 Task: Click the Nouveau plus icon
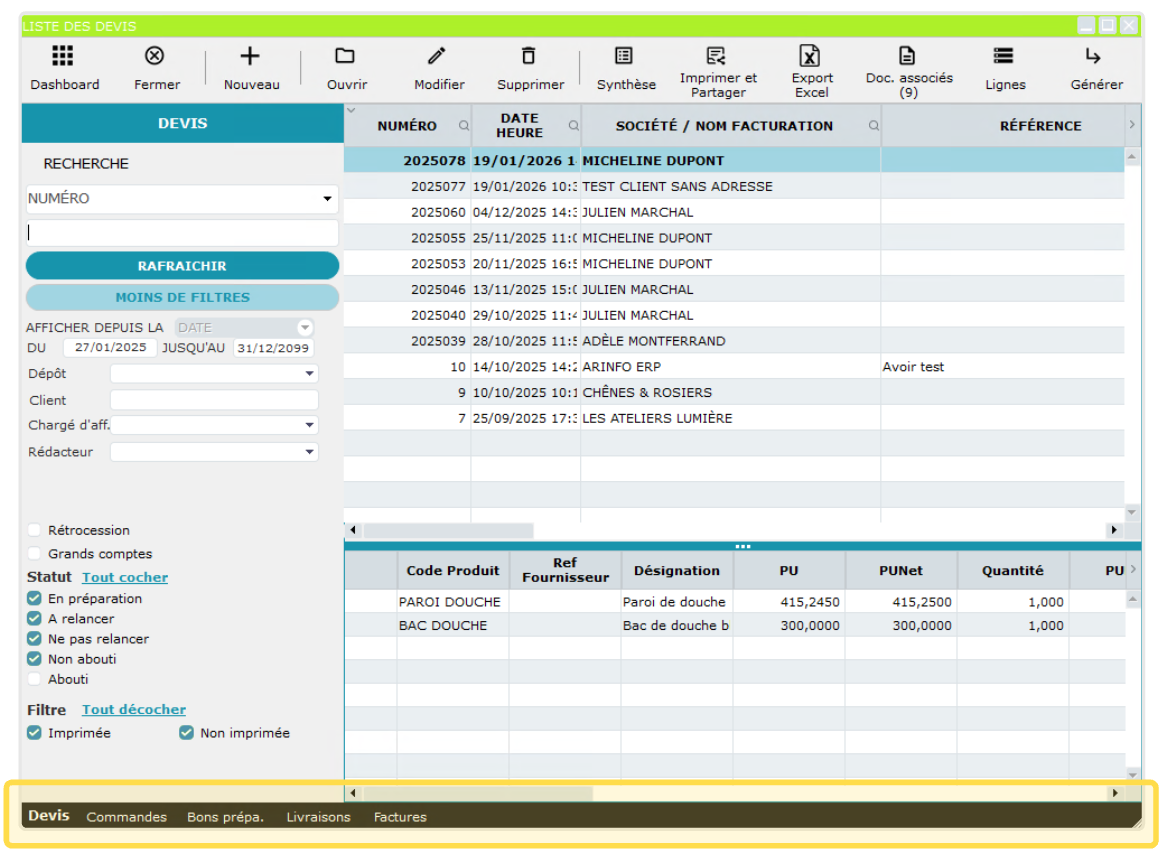(250, 56)
